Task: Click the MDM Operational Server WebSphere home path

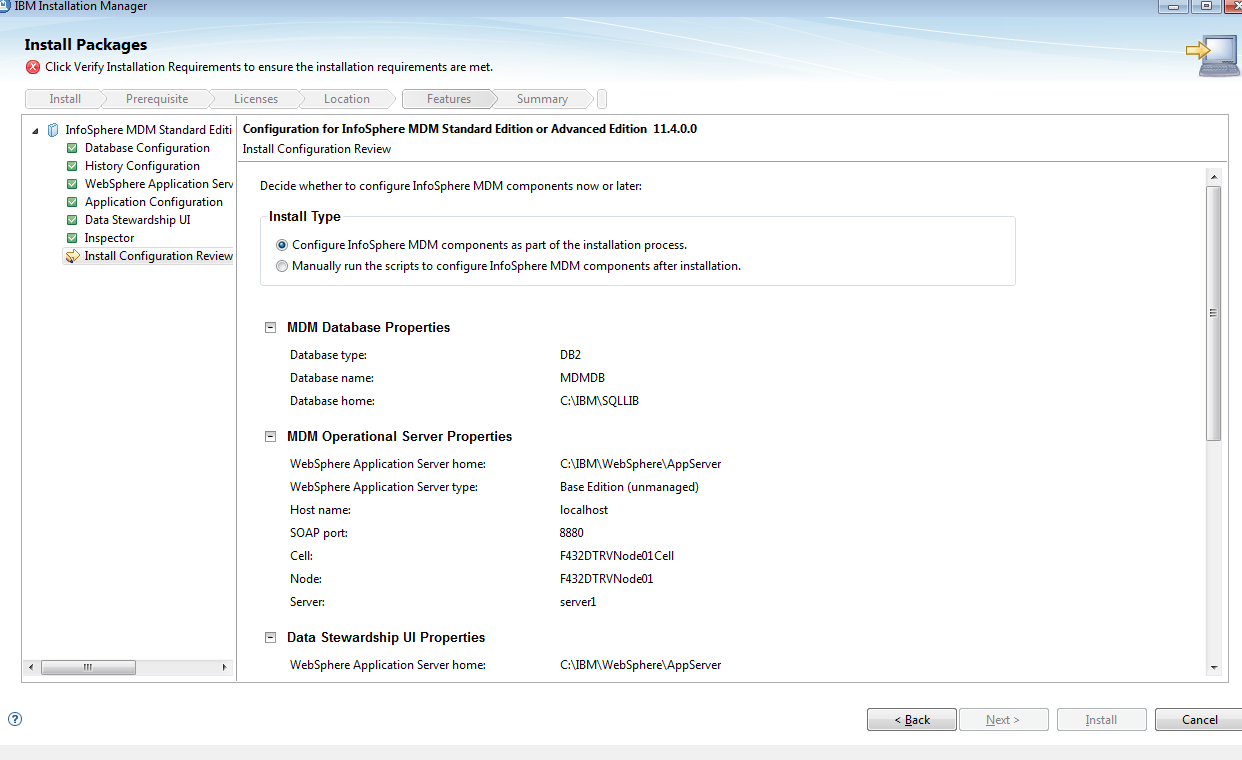Action: click(640, 464)
